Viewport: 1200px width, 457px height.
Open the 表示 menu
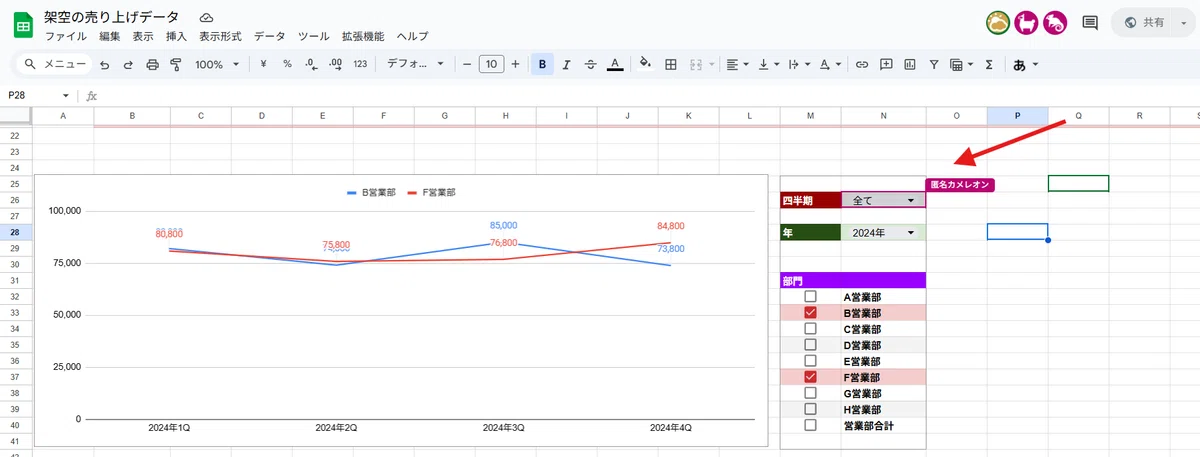click(143, 36)
